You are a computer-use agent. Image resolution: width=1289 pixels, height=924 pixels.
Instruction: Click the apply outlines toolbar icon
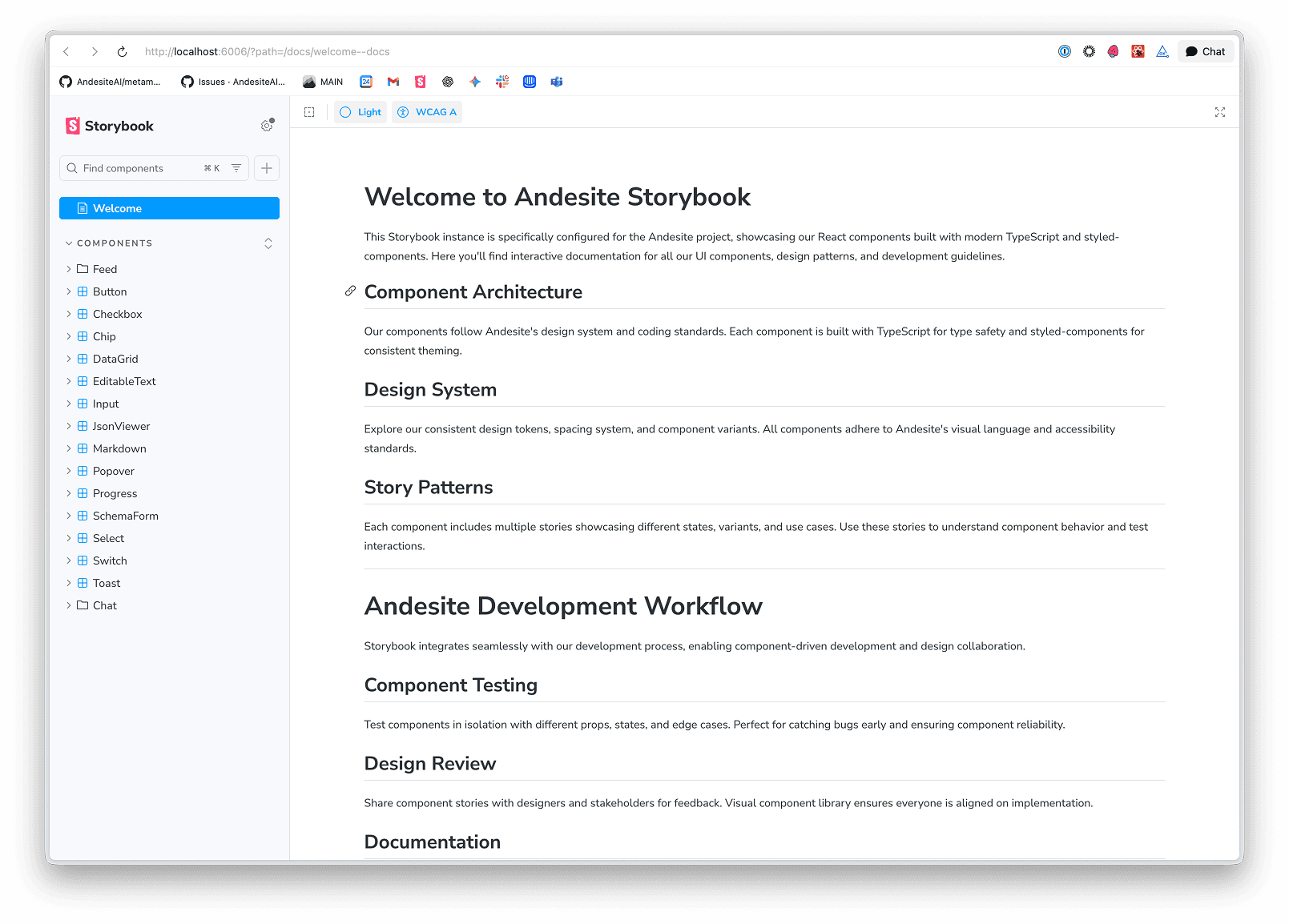coord(308,112)
